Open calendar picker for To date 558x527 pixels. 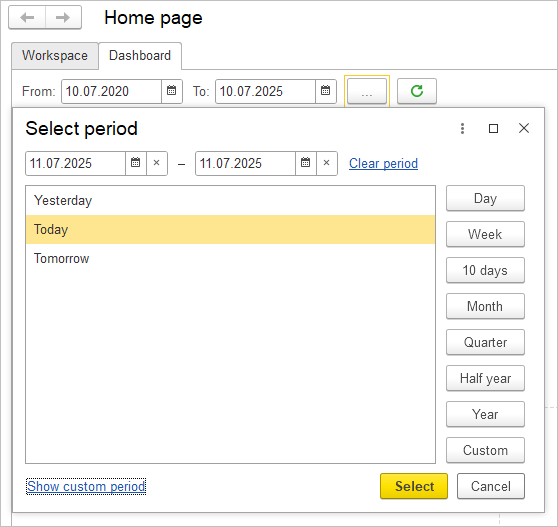point(326,91)
